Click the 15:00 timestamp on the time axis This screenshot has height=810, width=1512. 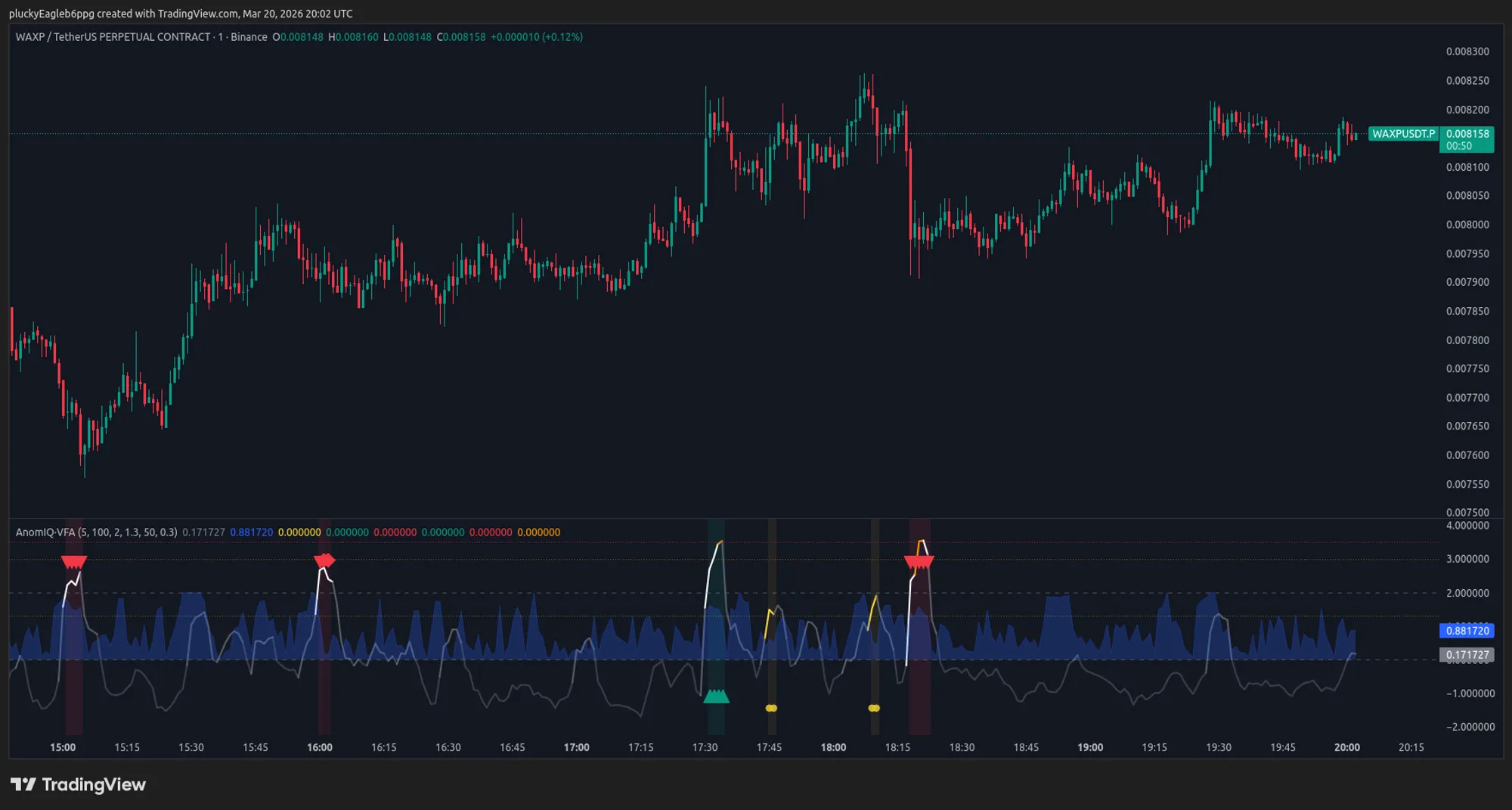pos(64,746)
